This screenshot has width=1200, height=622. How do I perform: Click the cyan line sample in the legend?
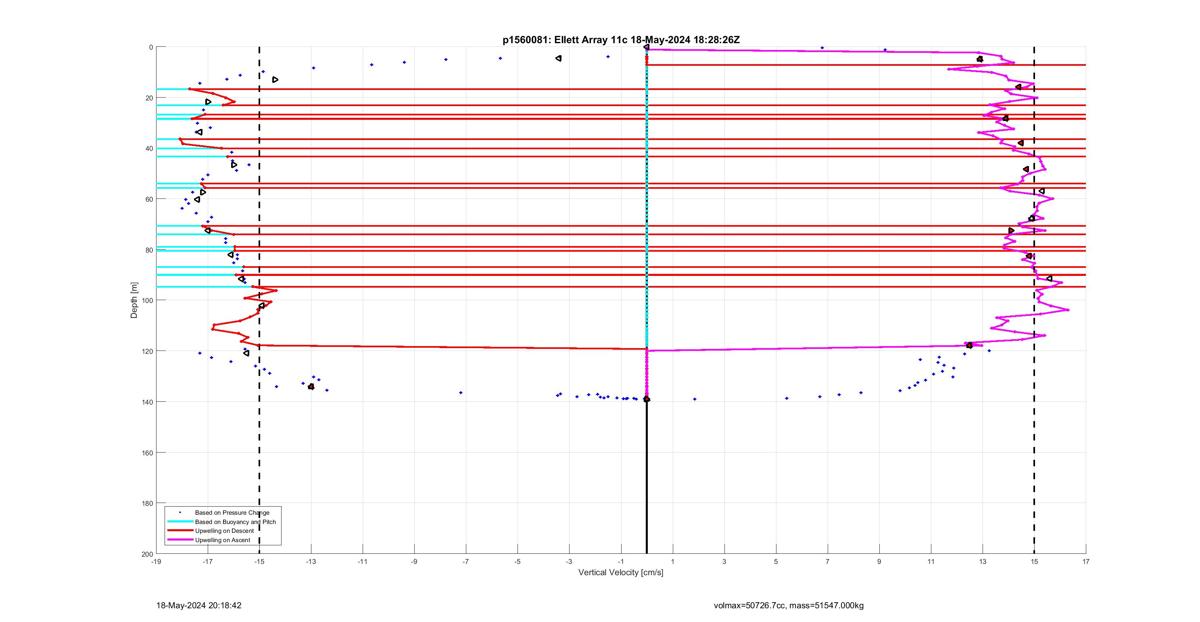click(x=180, y=522)
